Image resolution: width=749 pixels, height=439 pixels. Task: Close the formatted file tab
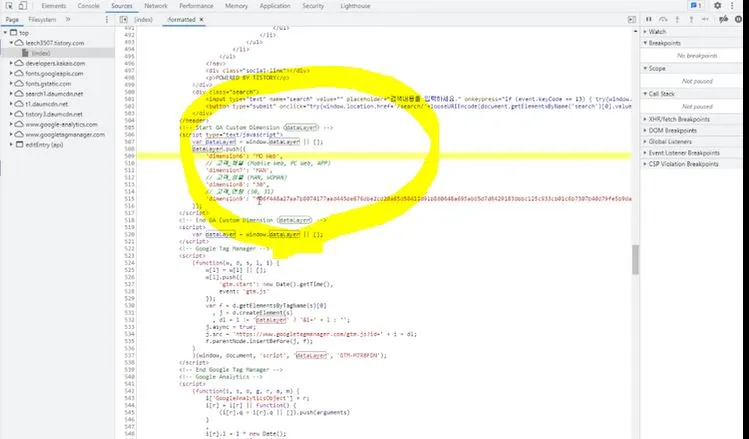(202, 20)
